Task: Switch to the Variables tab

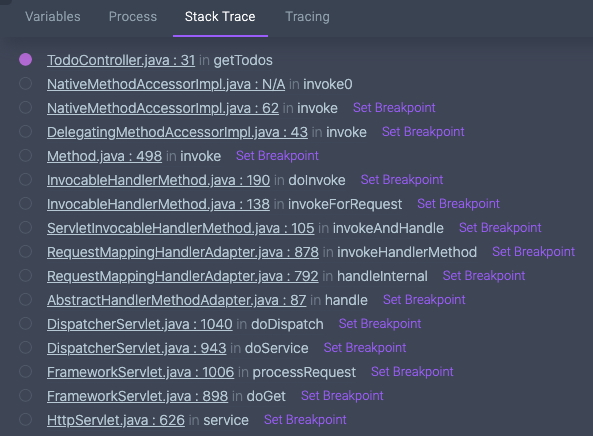Action: [53, 17]
